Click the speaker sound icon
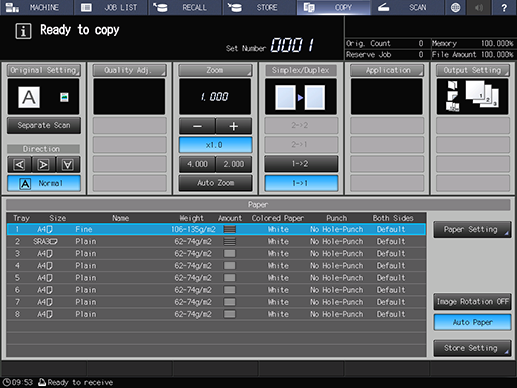The image size is (517, 388). pyautogui.click(x=479, y=7)
